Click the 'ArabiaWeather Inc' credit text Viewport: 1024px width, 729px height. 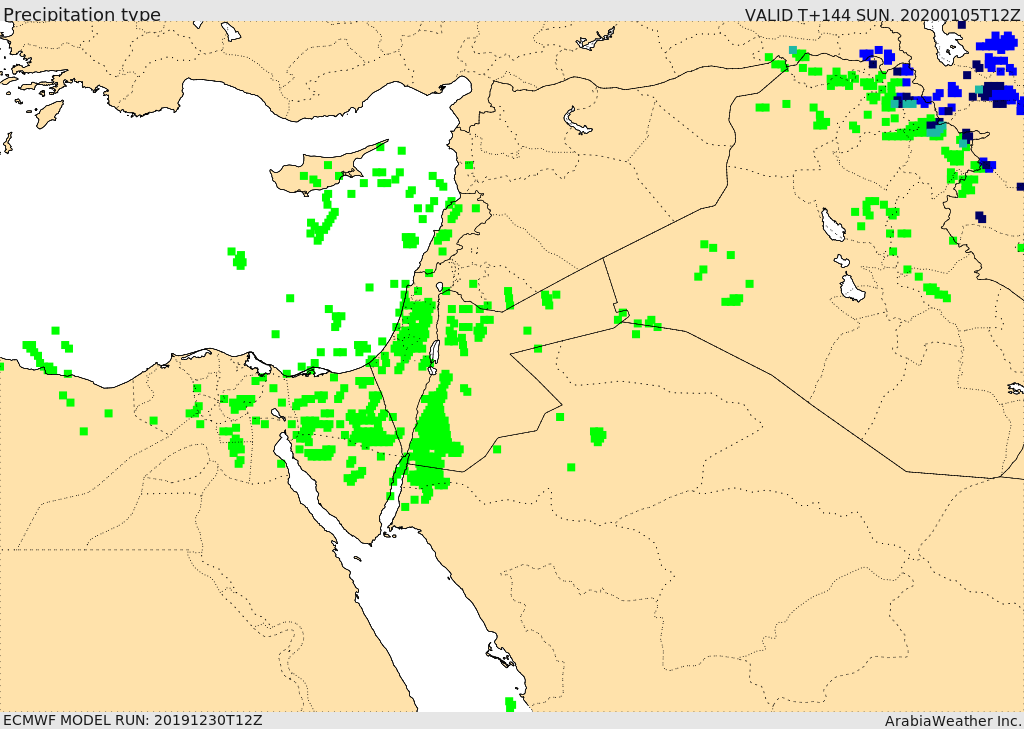[x=953, y=721]
